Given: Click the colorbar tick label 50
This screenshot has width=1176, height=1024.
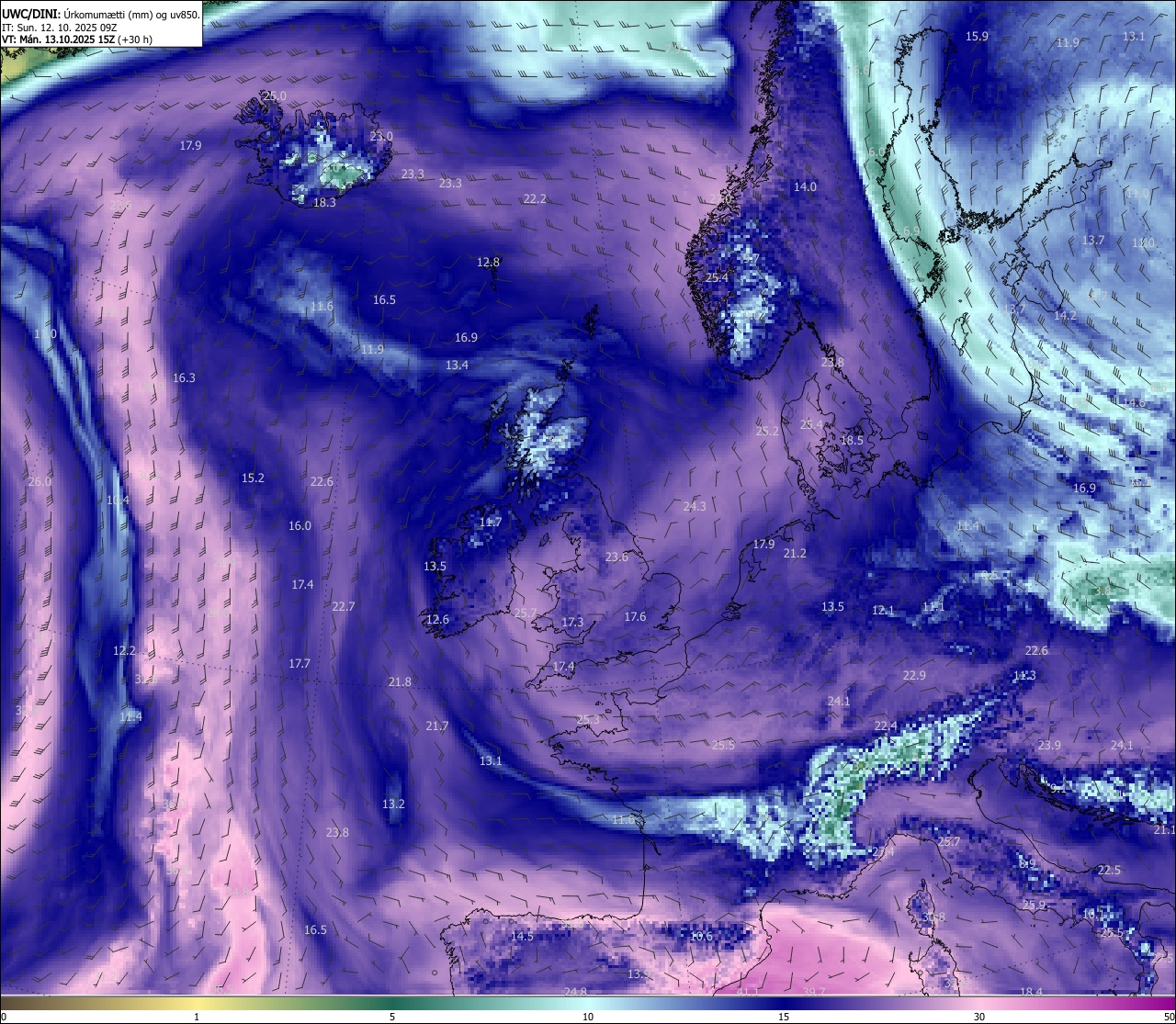Looking at the screenshot, I should [x=1169, y=1017].
